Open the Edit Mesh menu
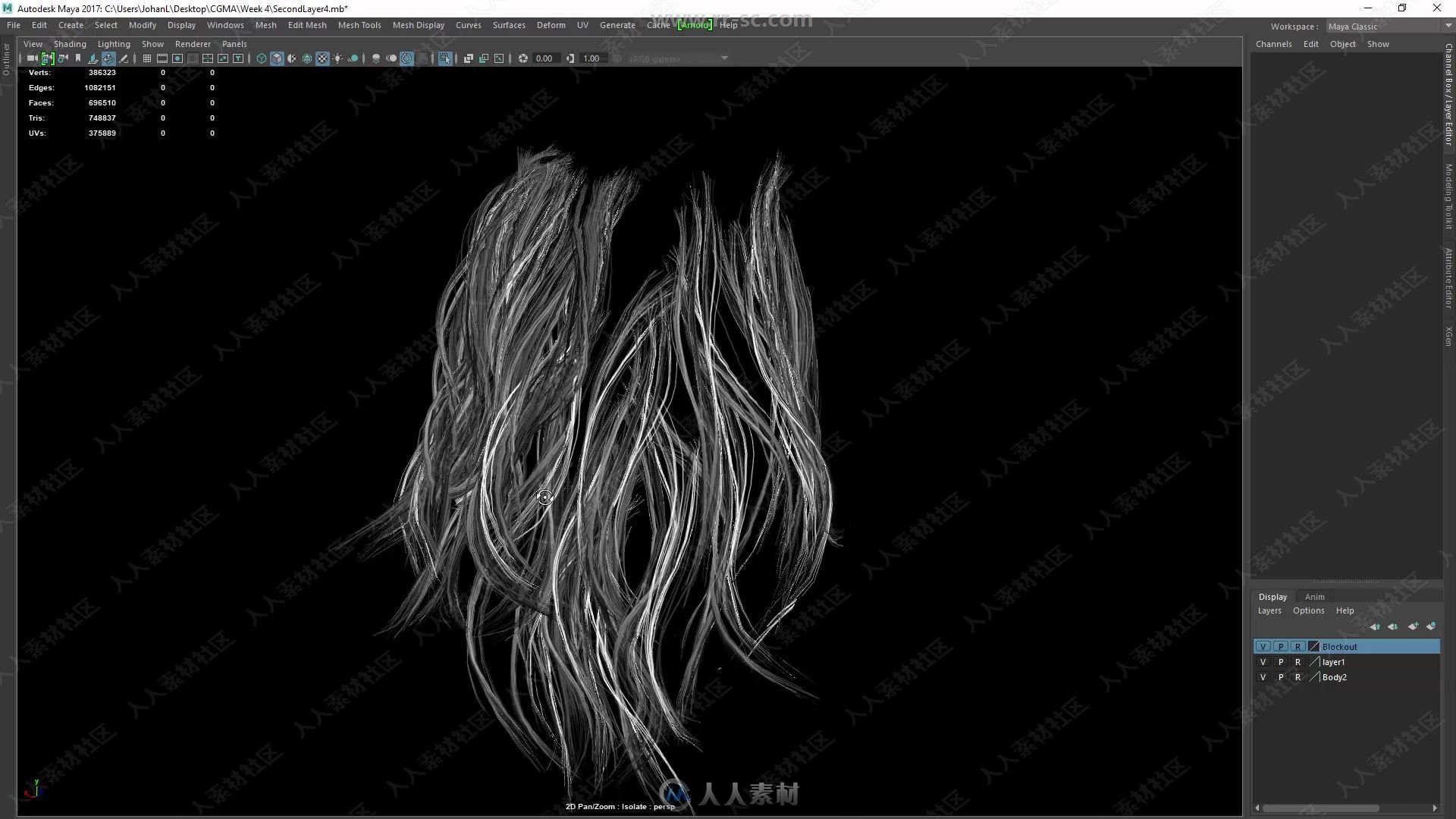 (x=307, y=25)
